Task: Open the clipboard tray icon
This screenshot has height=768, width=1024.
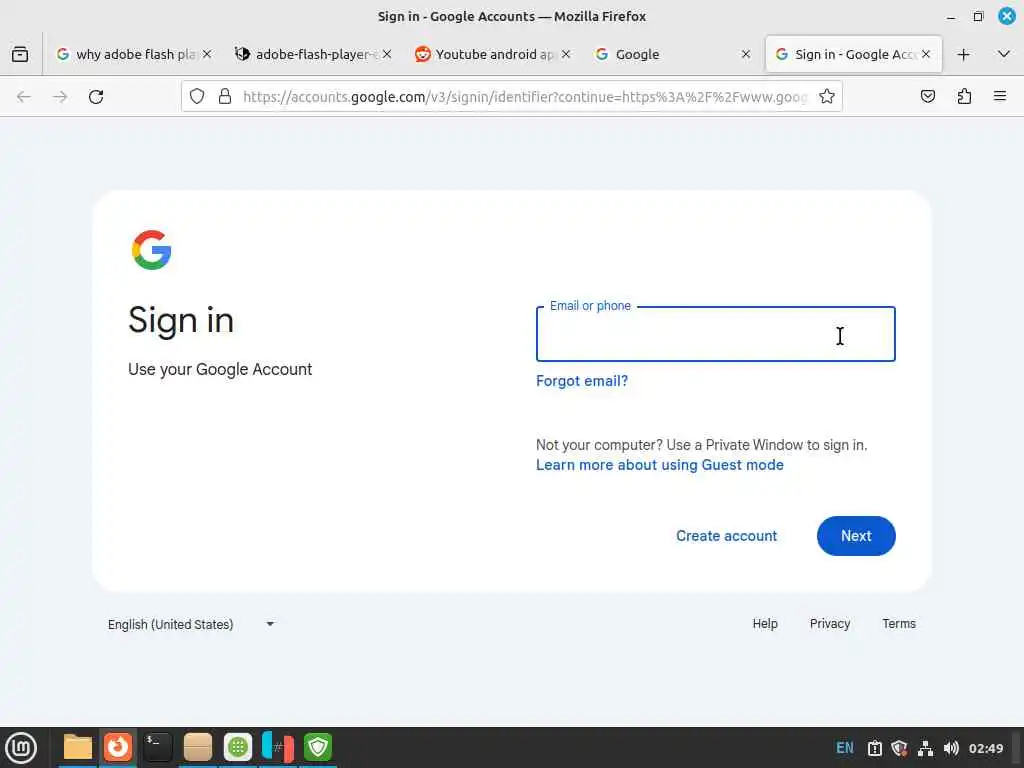Action: click(874, 748)
